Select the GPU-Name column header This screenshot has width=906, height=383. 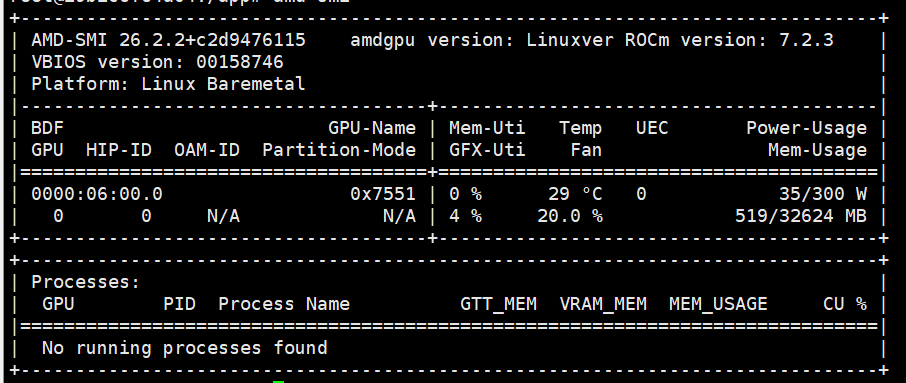pos(372,128)
